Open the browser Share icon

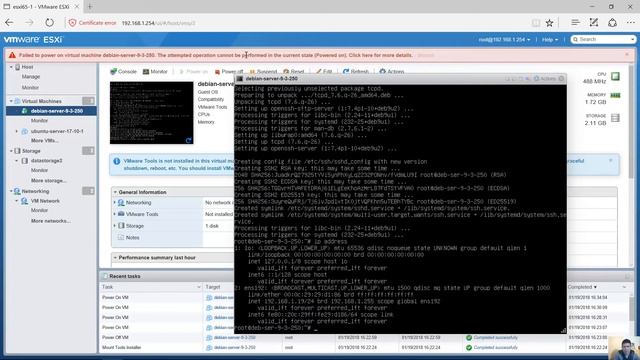tap(612, 23)
